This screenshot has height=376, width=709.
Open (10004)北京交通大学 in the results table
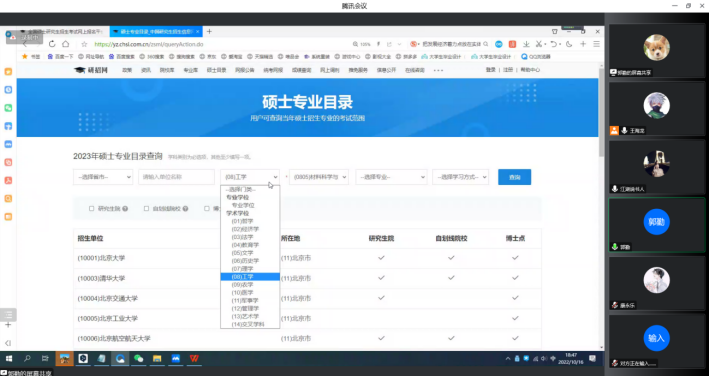pos(108,298)
